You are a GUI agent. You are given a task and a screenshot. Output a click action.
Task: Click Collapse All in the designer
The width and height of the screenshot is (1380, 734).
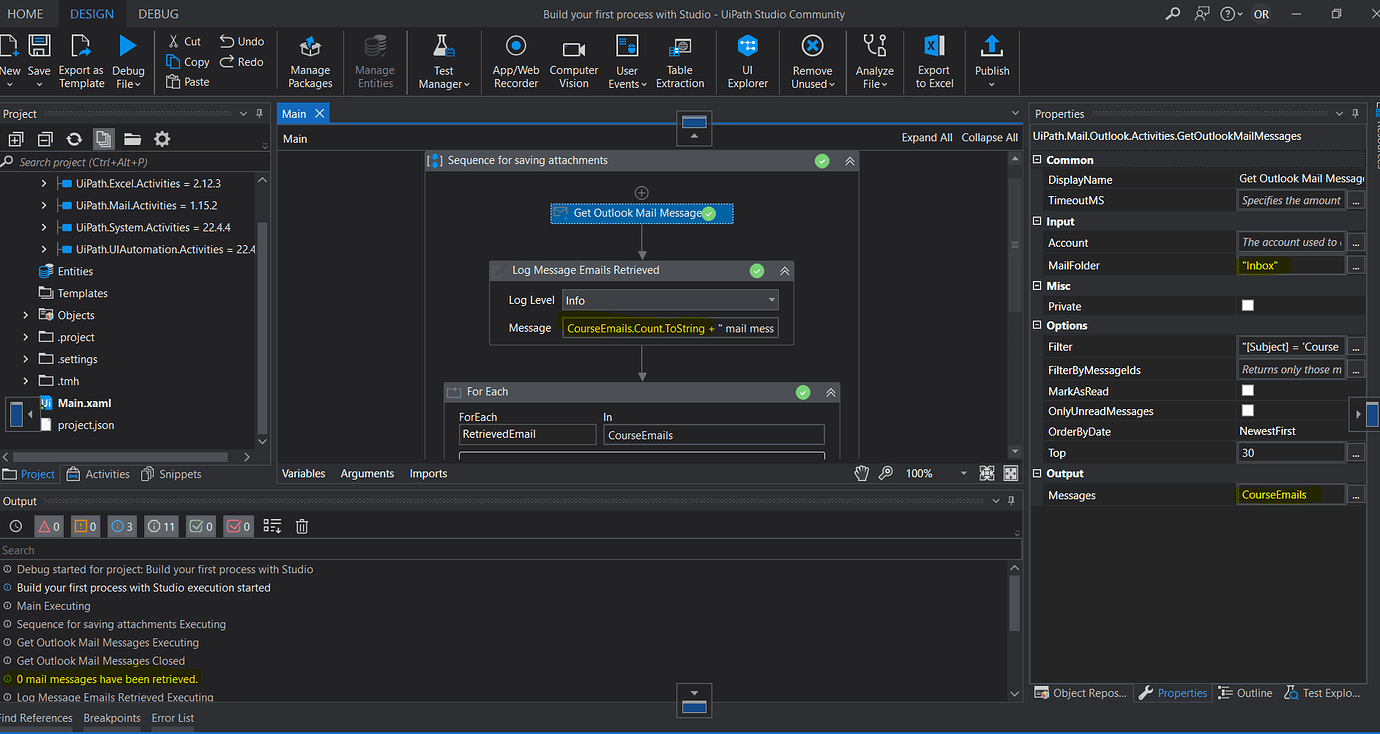pyautogui.click(x=989, y=138)
